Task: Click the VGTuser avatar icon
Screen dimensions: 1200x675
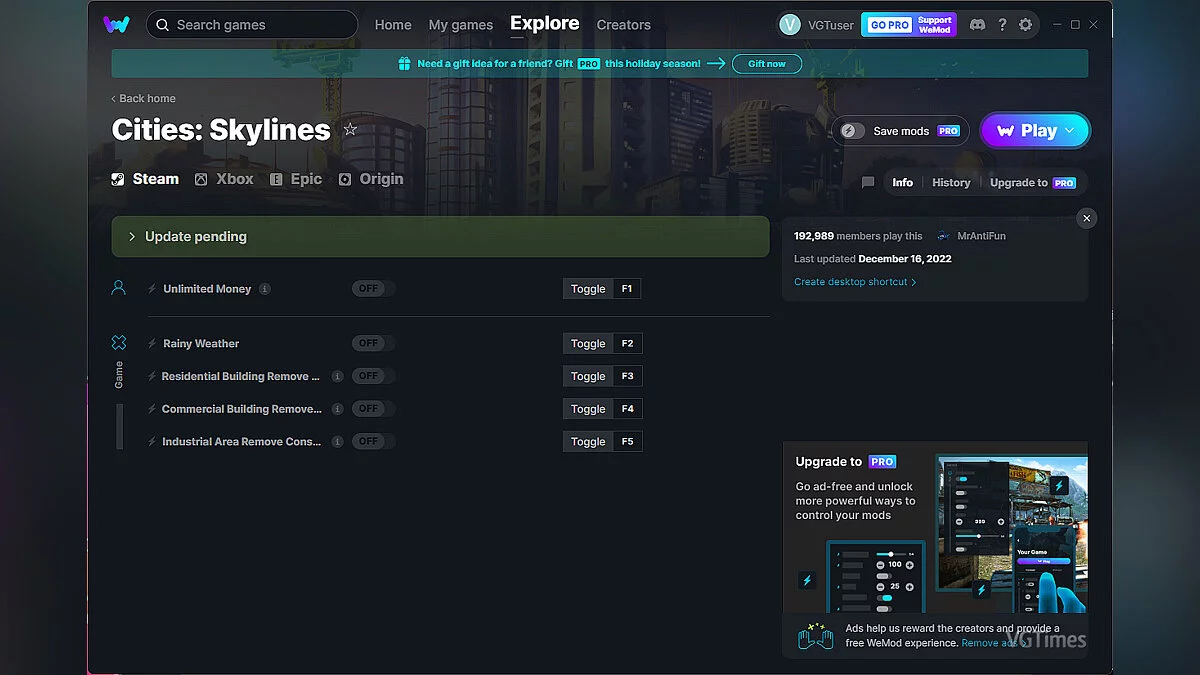Action: coord(790,25)
